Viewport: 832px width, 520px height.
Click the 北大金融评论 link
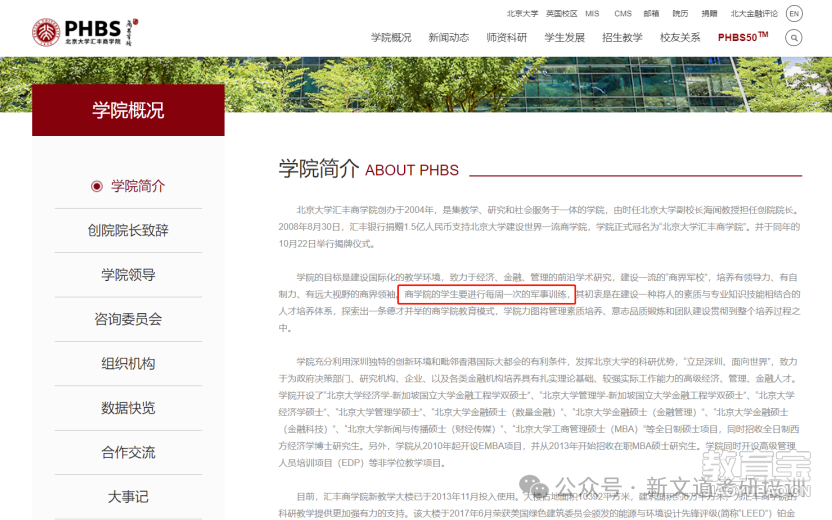pyautogui.click(x=754, y=14)
